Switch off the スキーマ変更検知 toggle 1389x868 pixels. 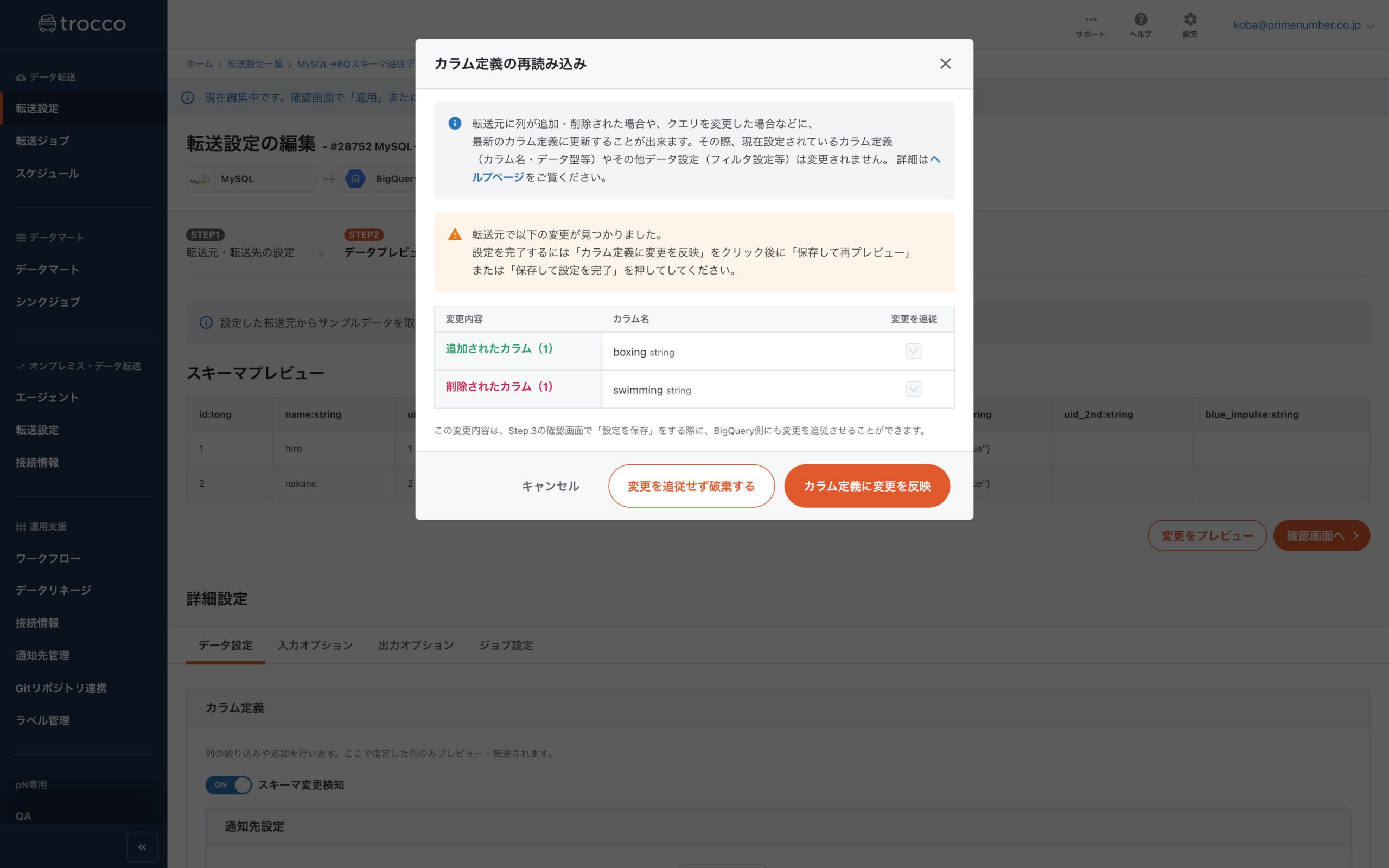(228, 785)
